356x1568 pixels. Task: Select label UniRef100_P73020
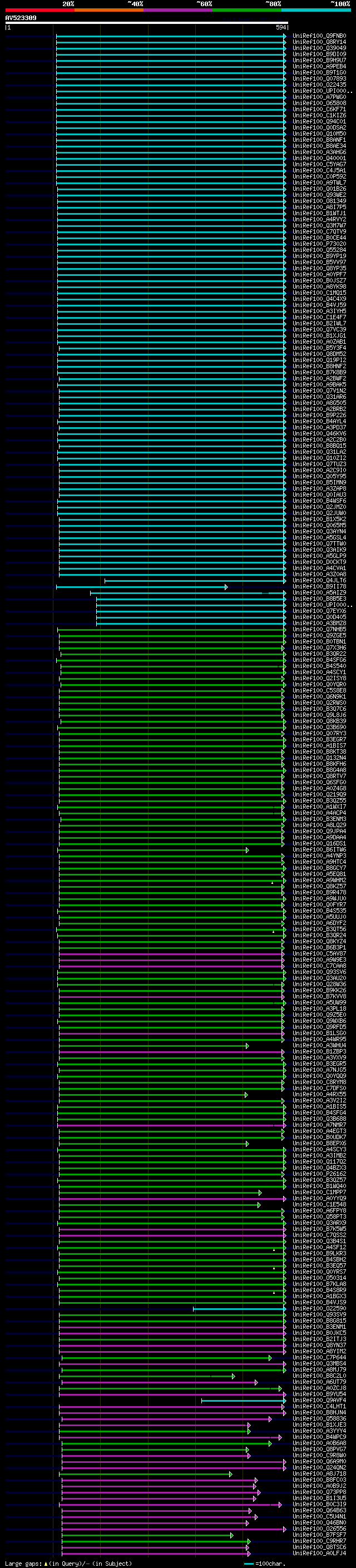(319, 244)
